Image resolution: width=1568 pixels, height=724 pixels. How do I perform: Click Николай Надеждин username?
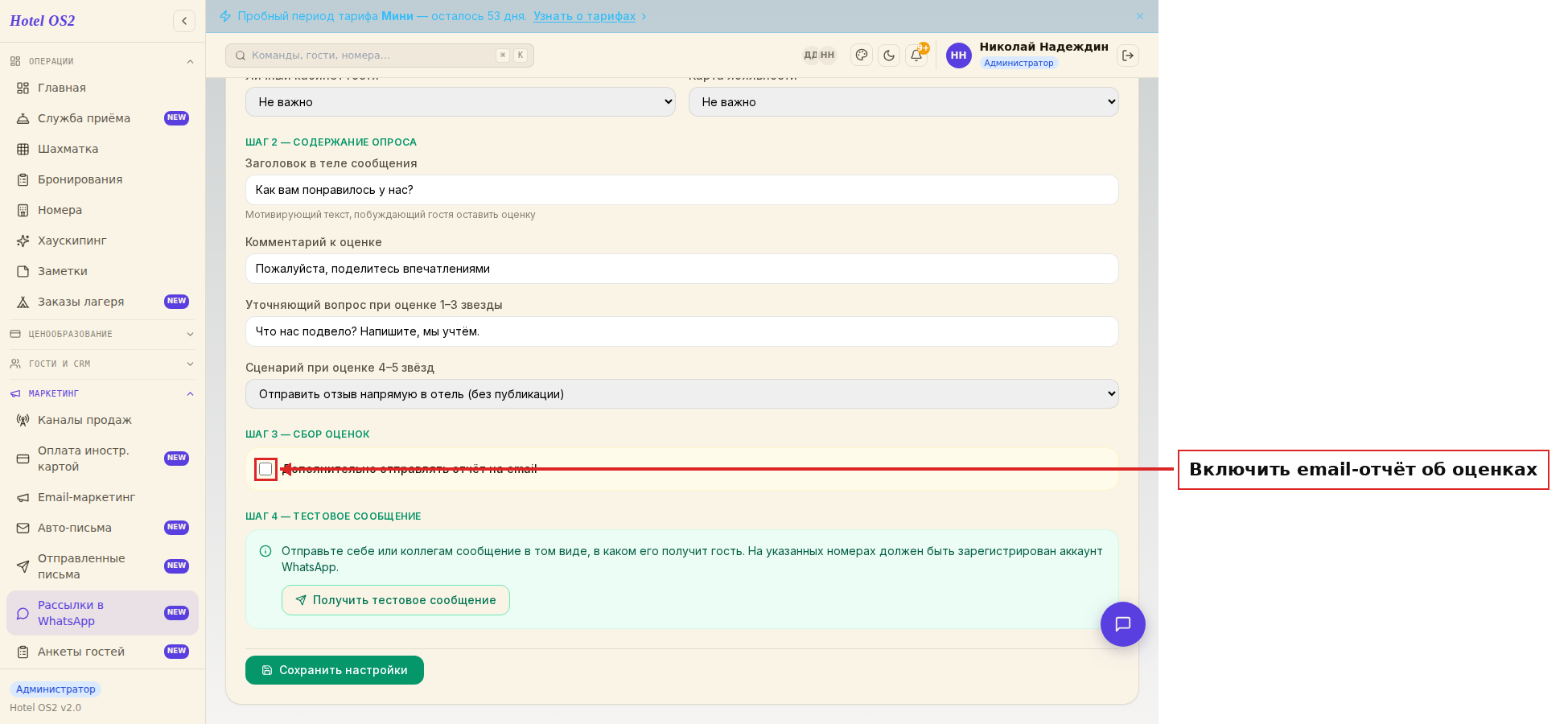(1044, 47)
